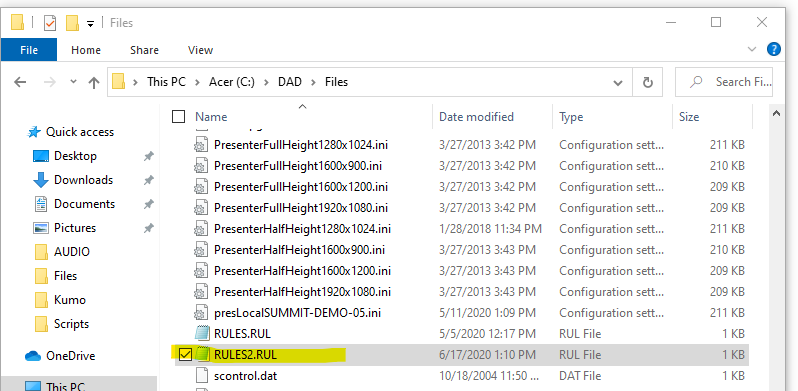The height and width of the screenshot is (391, 798).
Task: Open Desktop in Quick access
Action: (x=75, y=156)
